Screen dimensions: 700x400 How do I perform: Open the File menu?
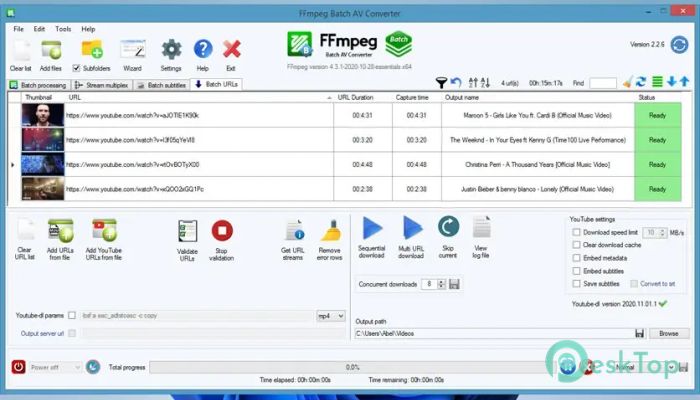click(x=18, y=29)
